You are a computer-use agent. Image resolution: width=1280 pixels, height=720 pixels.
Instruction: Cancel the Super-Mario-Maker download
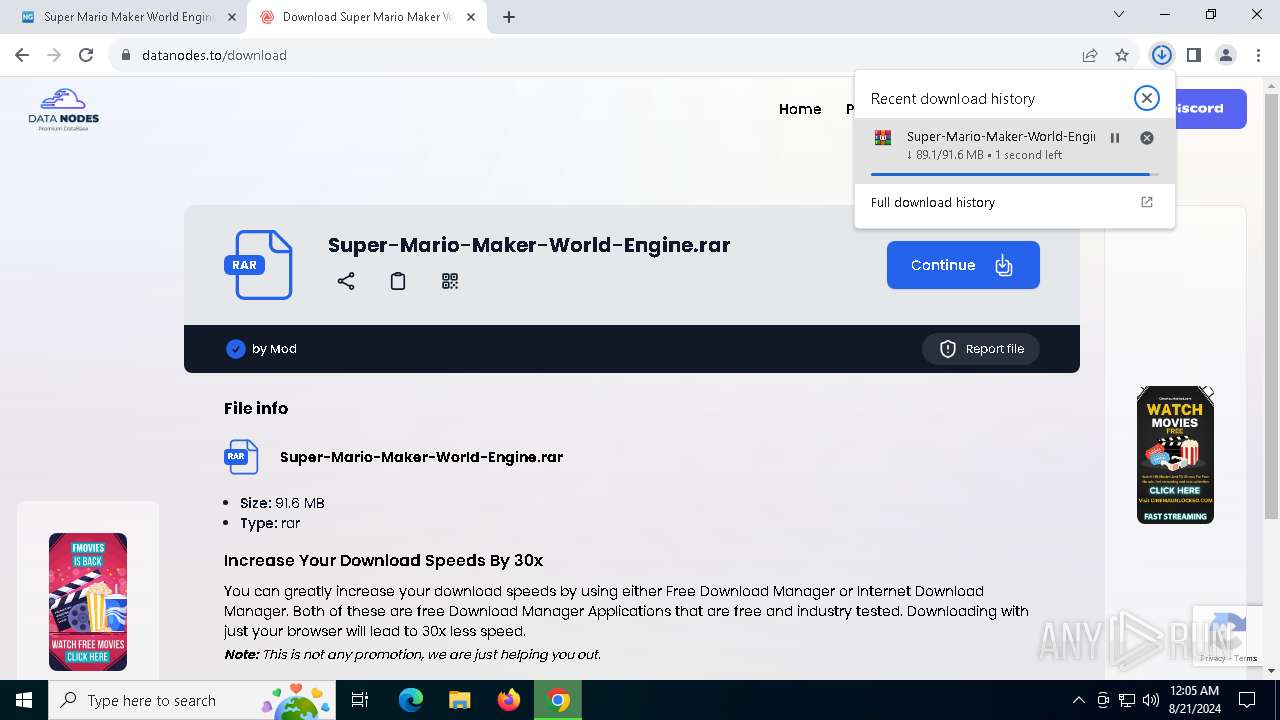[x=1147, y=138]
